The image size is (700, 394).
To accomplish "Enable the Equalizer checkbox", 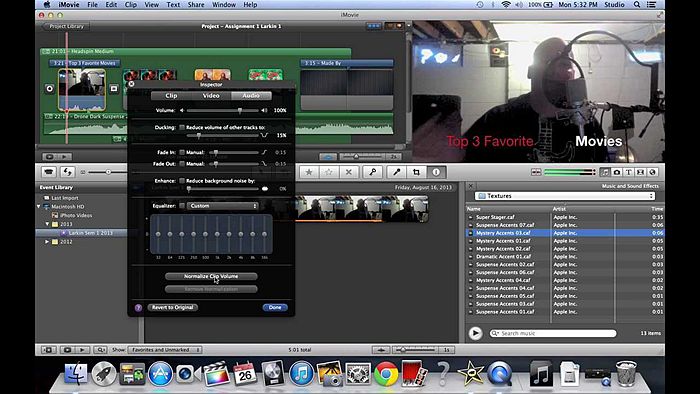I will point(182,206).
